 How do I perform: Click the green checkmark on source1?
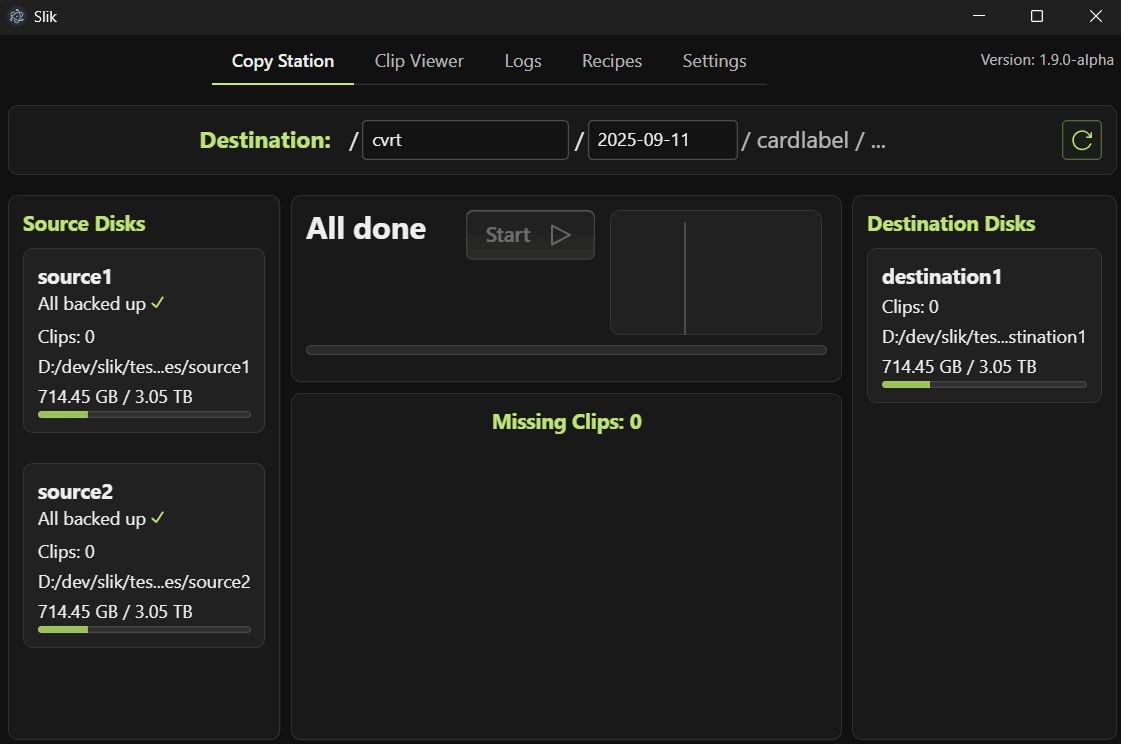158,303
